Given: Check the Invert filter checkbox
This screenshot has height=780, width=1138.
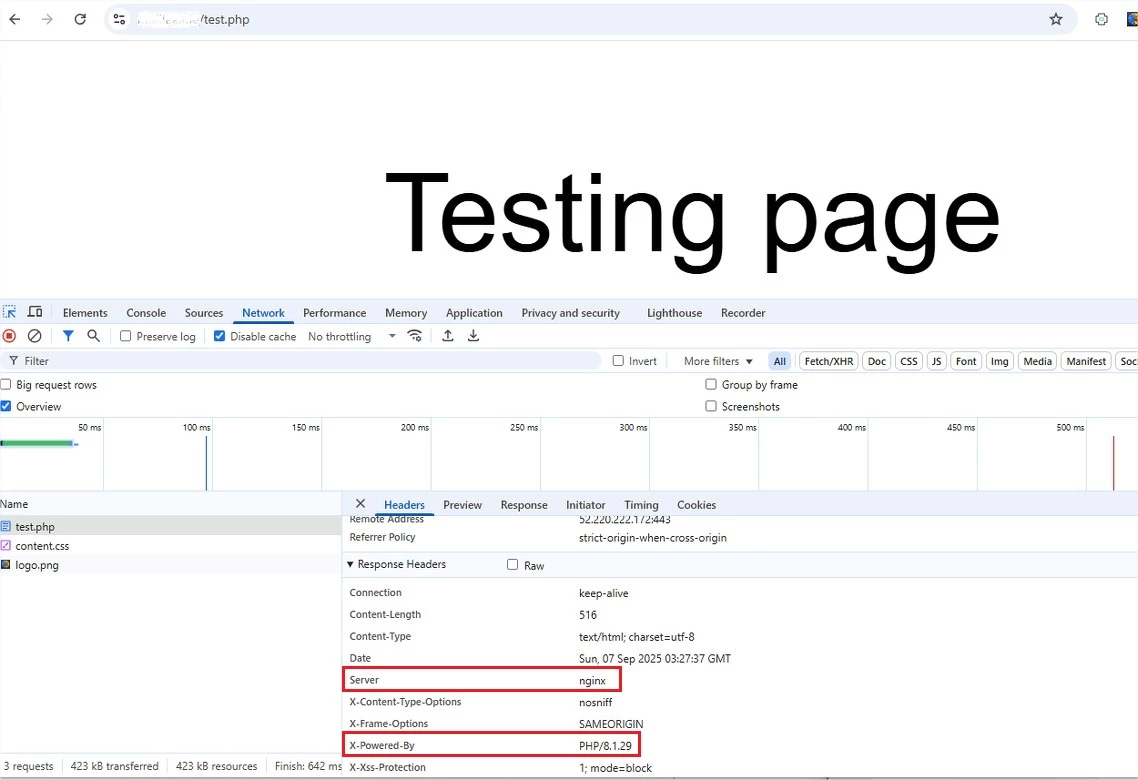Looking at the screenshot, I should click(618, 361).
